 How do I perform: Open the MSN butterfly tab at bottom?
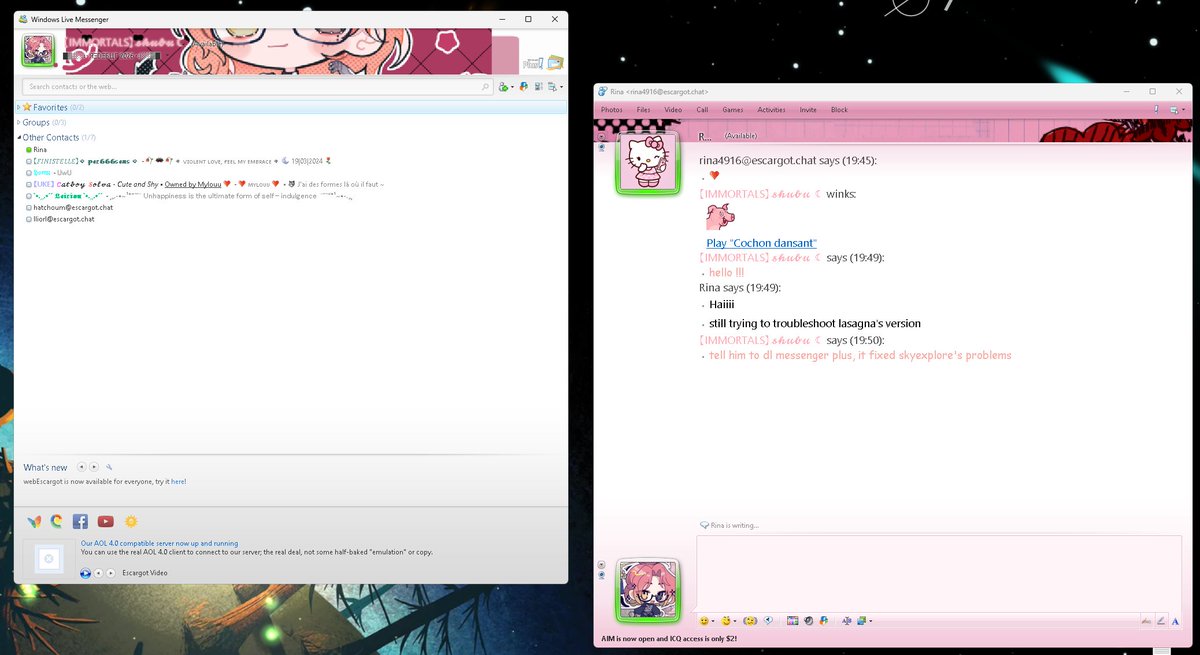pyautogui.click(x=34, y=521)
